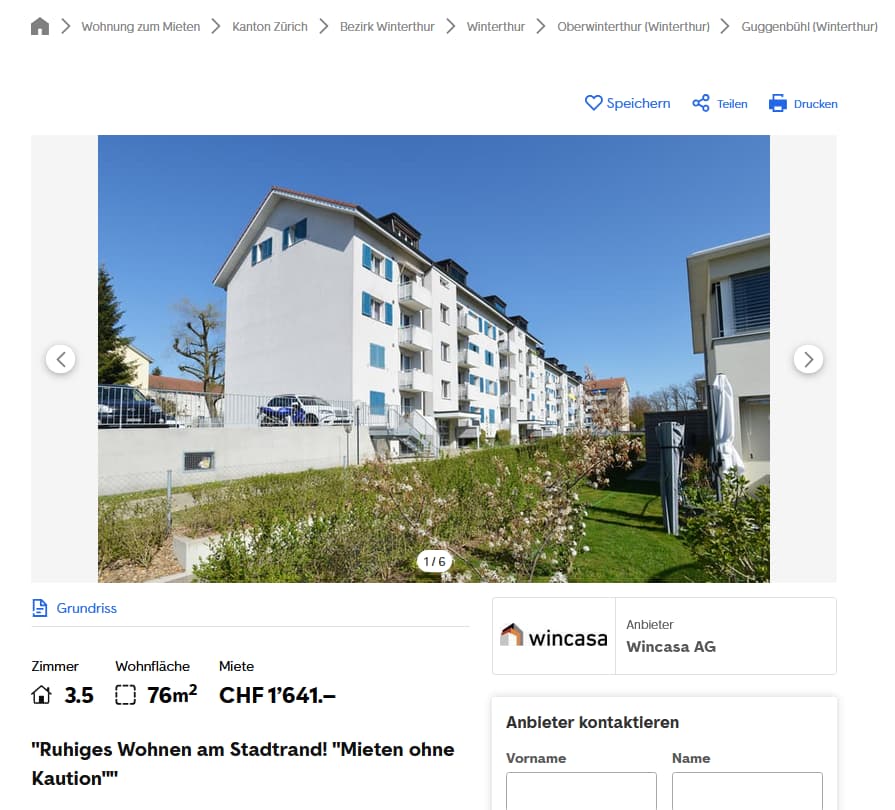Show the previous photo with left arrow
The width and height of the screenshot is (895, 810).
tap(61, 359)
